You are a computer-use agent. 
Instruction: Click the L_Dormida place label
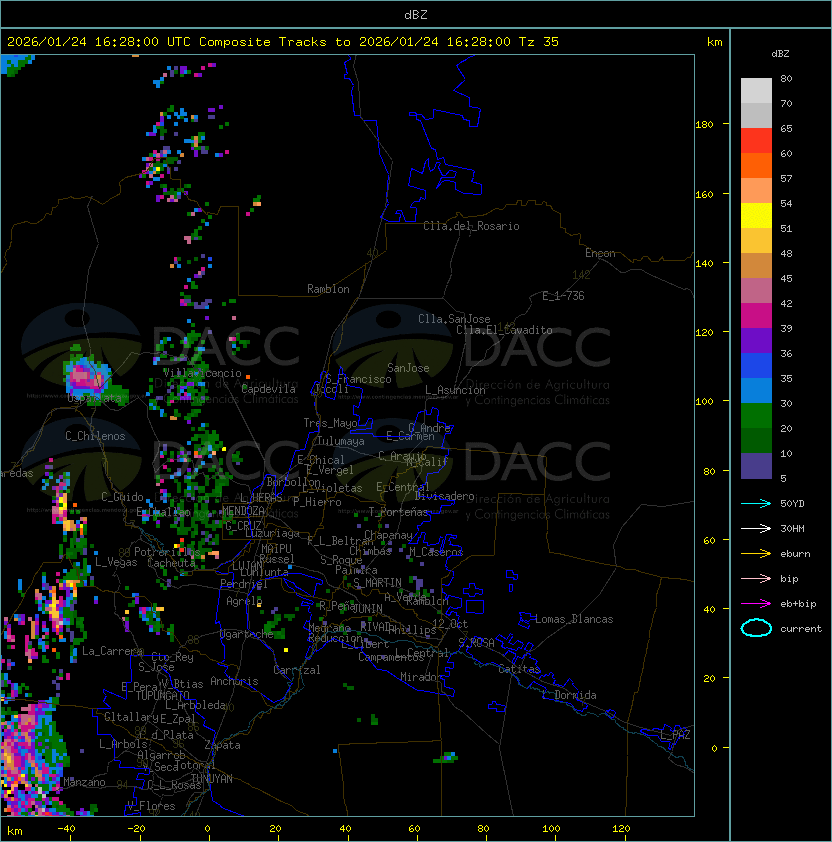pos(569,695)
